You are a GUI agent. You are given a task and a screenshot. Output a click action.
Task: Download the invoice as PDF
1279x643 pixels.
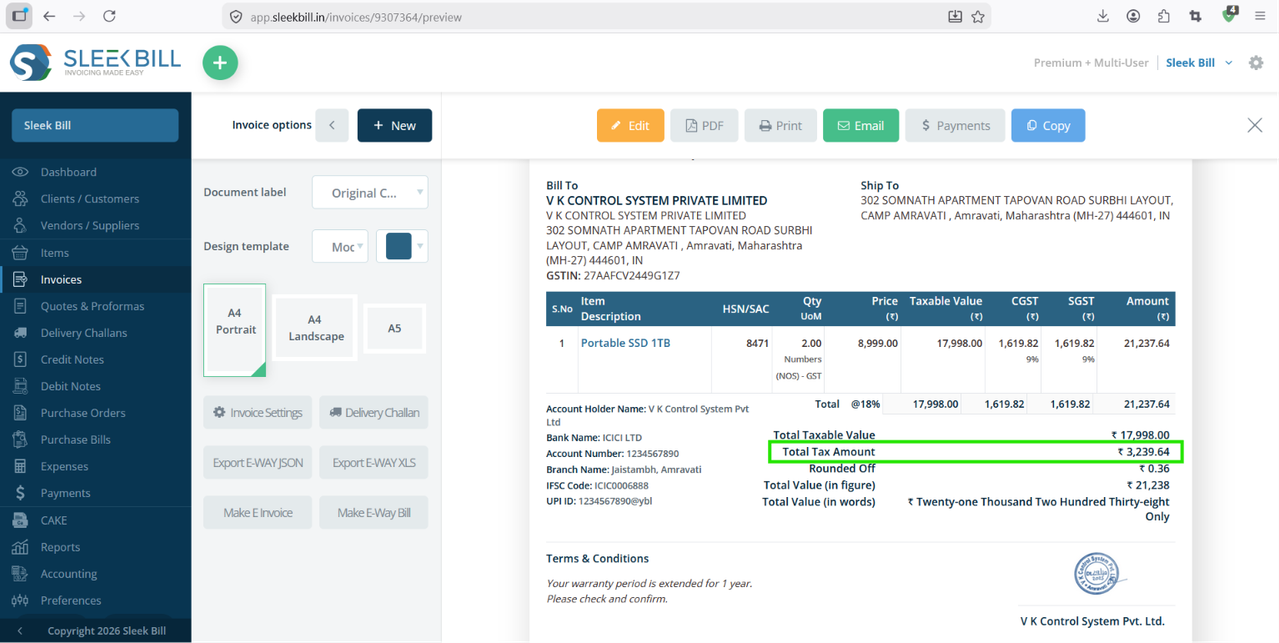[704, 125]
